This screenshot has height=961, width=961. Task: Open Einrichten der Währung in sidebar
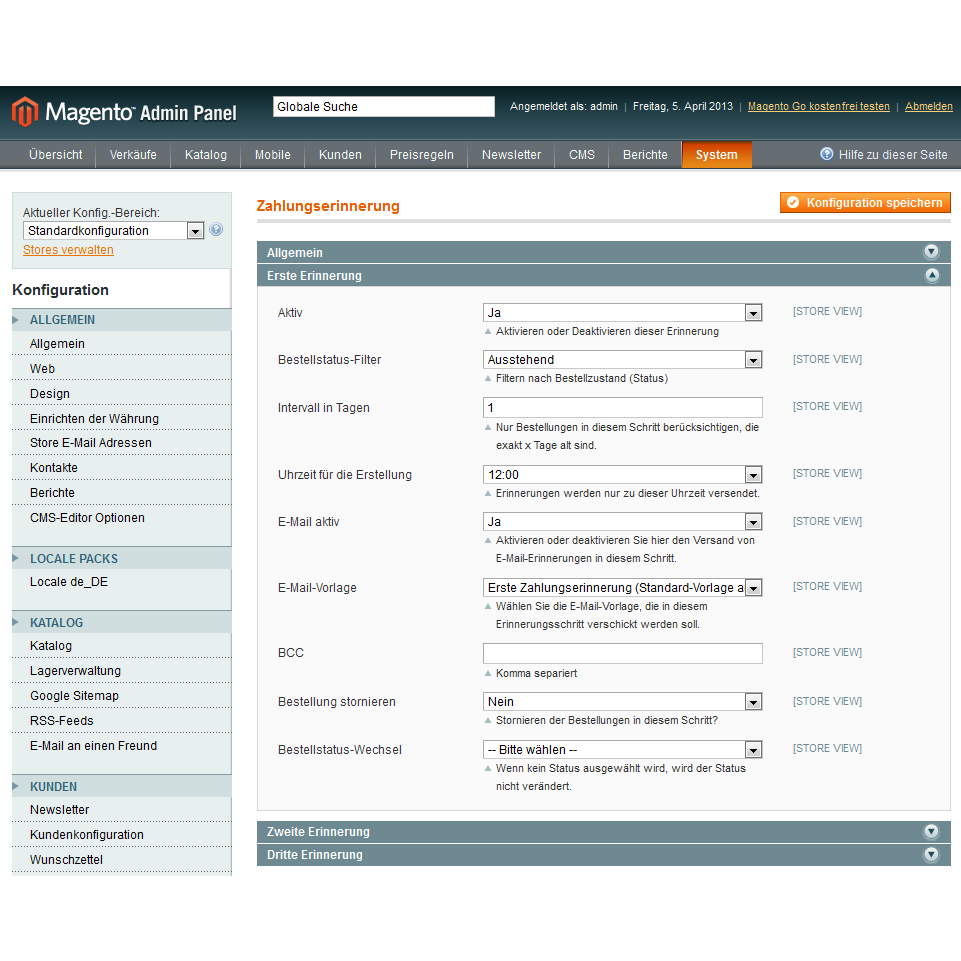121,419
